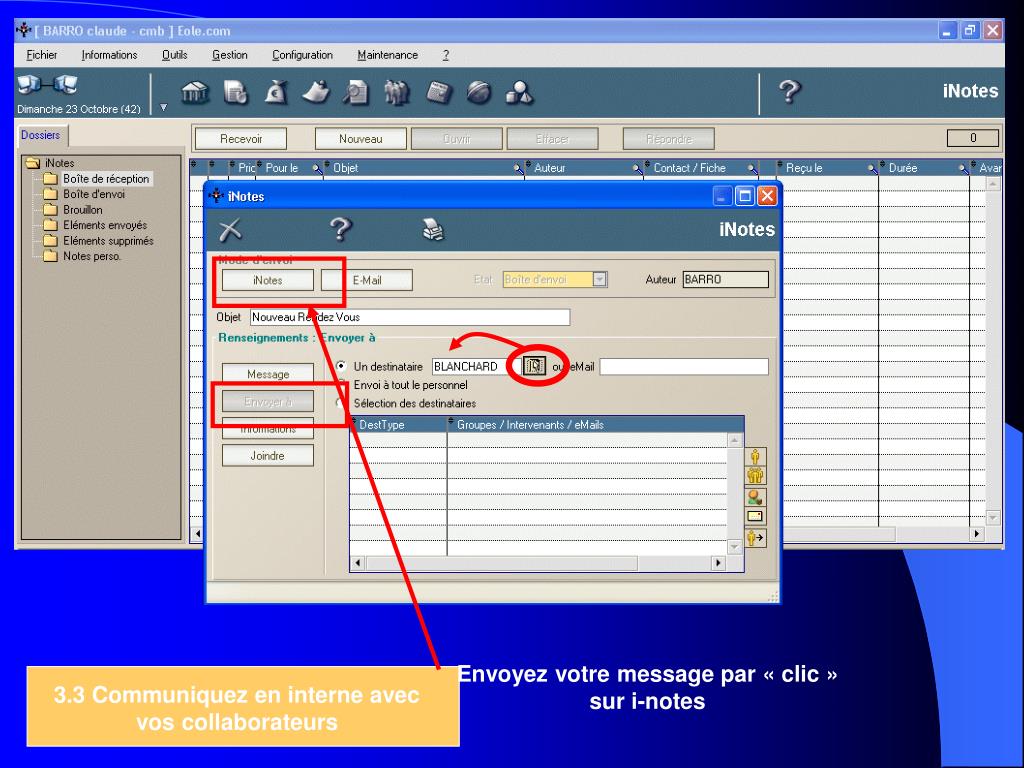
Task: Select the Un destinataire radio button
Action: tap(341, 366)
